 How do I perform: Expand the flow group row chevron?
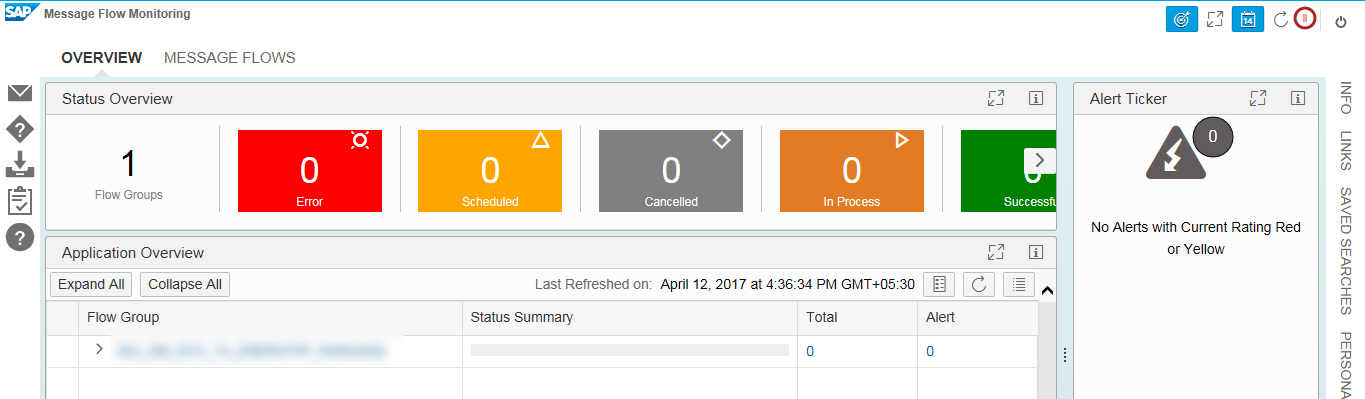(x=99, y=349)
